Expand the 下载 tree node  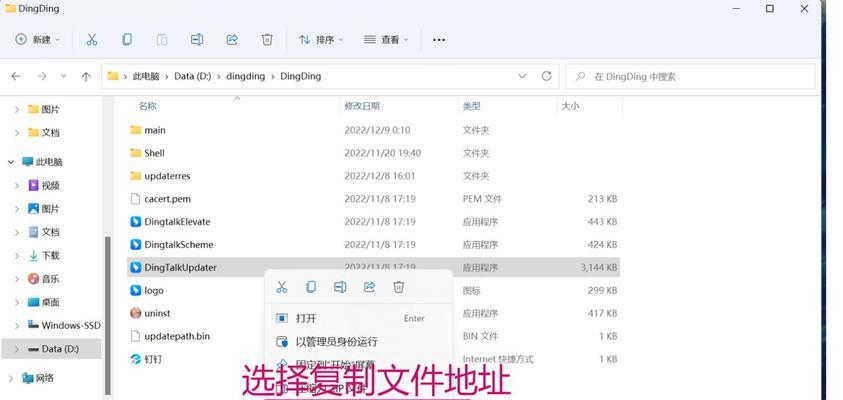17,256
